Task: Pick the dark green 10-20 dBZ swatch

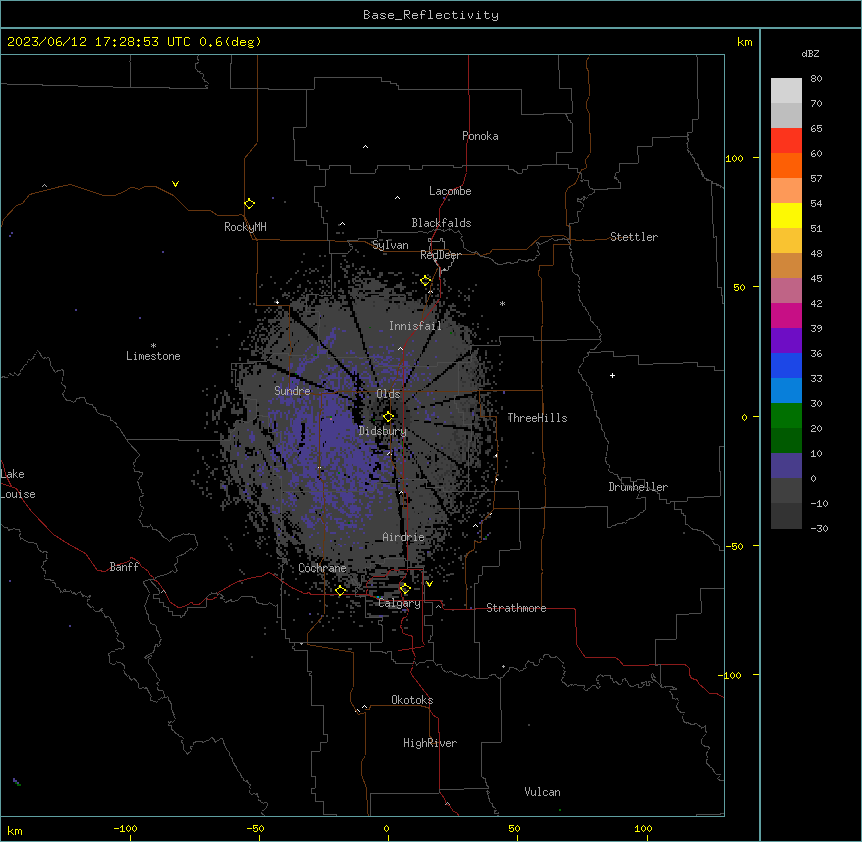Action: pos(786,441)
